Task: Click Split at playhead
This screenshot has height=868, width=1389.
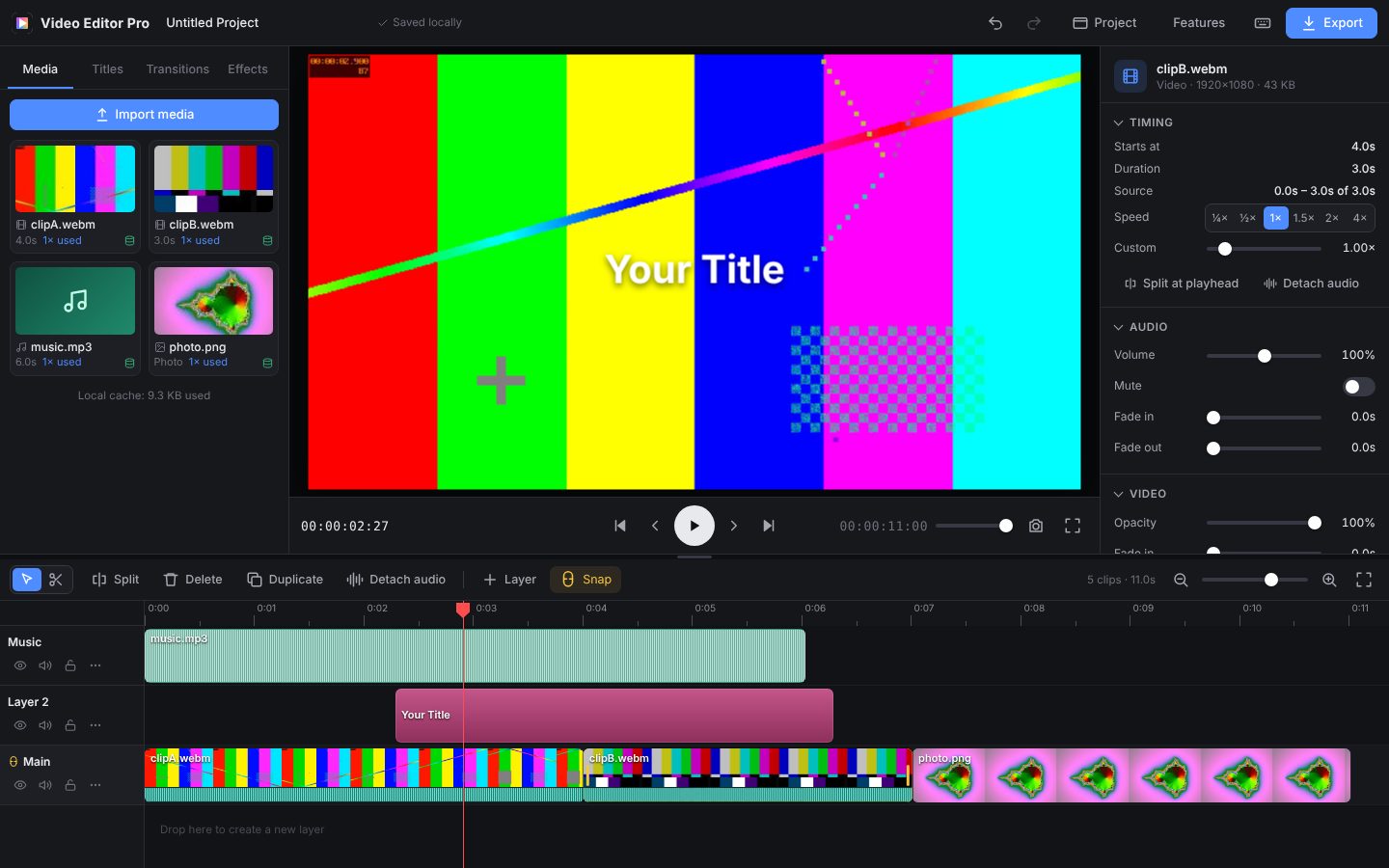Action: [1181, 284]
